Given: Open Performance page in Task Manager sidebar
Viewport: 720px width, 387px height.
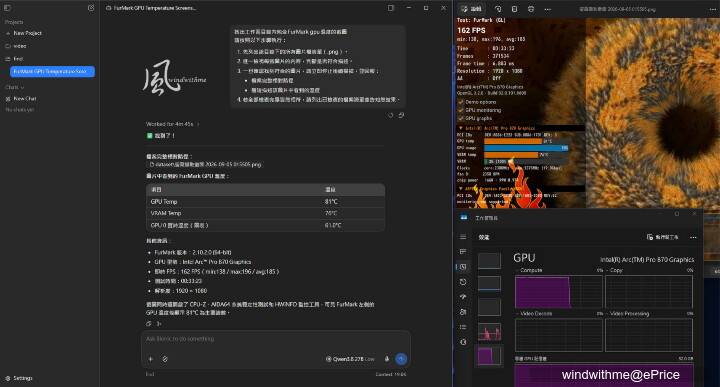Looking at the screenshot, I should point(463,267).
